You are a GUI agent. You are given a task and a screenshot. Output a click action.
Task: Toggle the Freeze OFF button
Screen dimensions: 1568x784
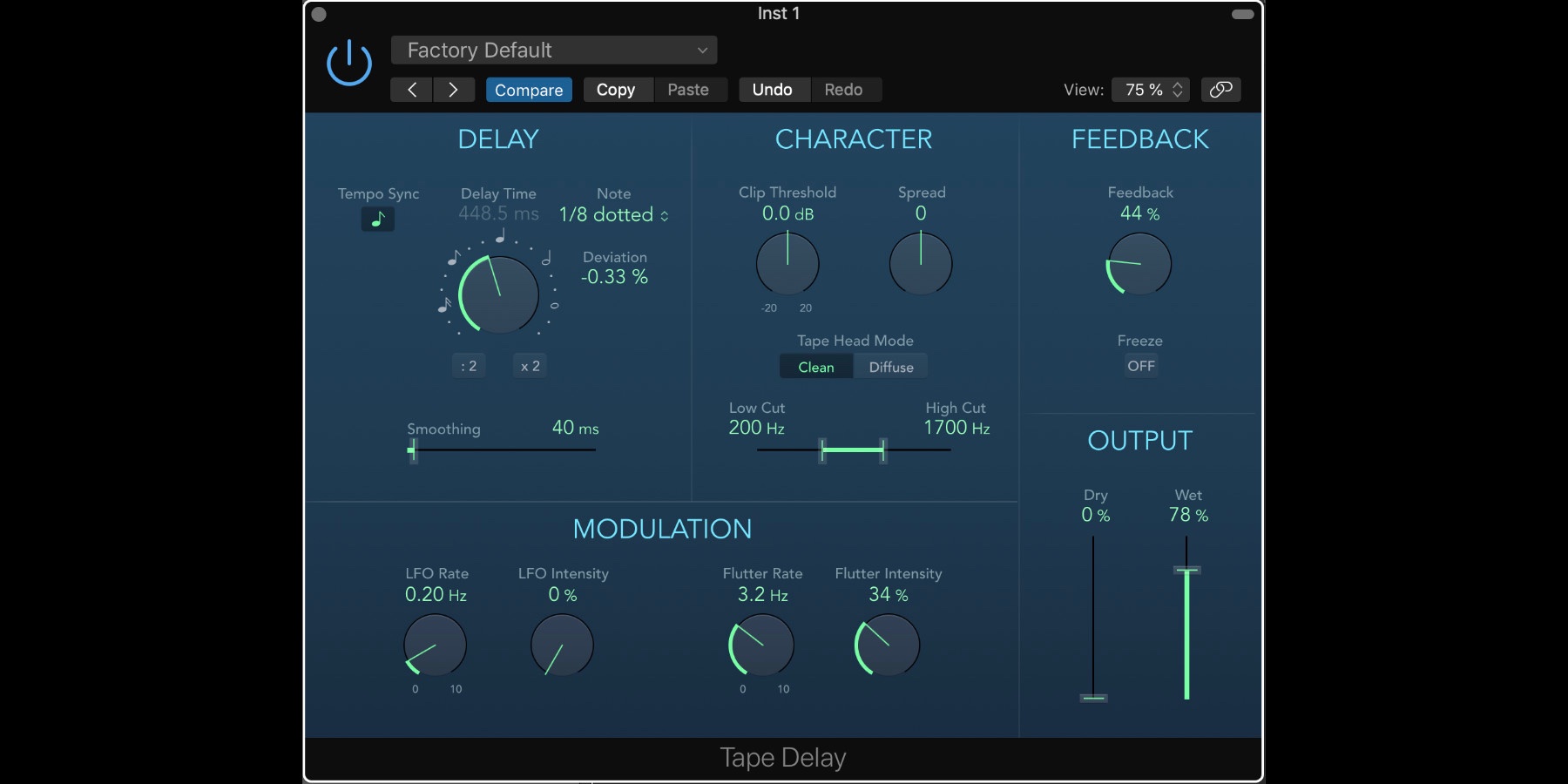1140,367
